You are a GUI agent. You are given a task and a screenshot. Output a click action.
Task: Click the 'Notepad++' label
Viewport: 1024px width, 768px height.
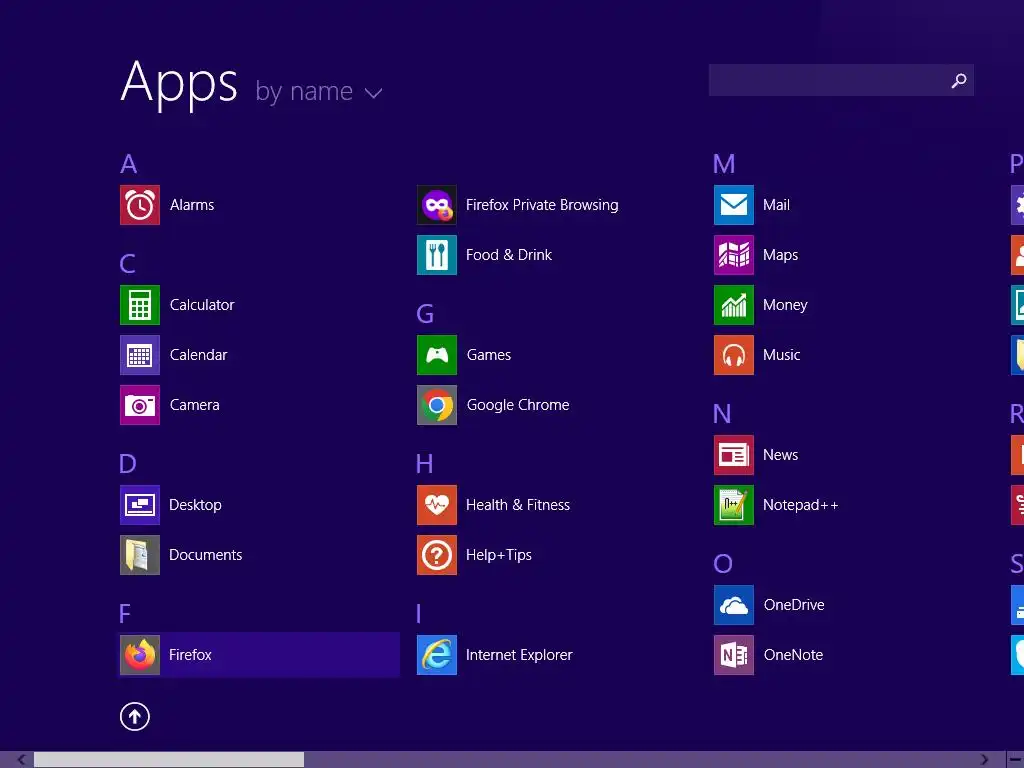(x=801, y=505)
